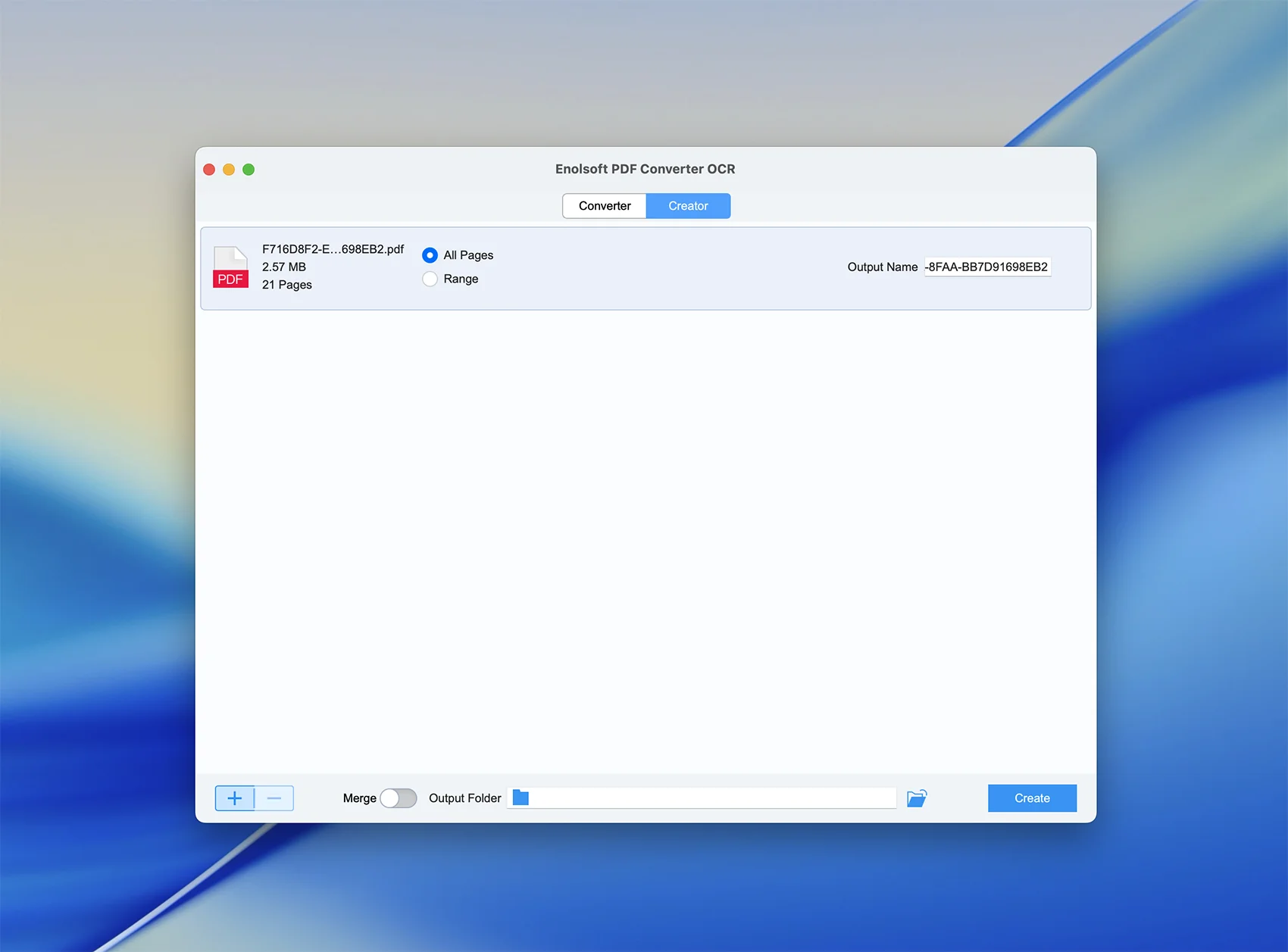The width and height of the screenshot is (1288, 952).
Task: Click the Output Folder path field
Action: [712, 798]
